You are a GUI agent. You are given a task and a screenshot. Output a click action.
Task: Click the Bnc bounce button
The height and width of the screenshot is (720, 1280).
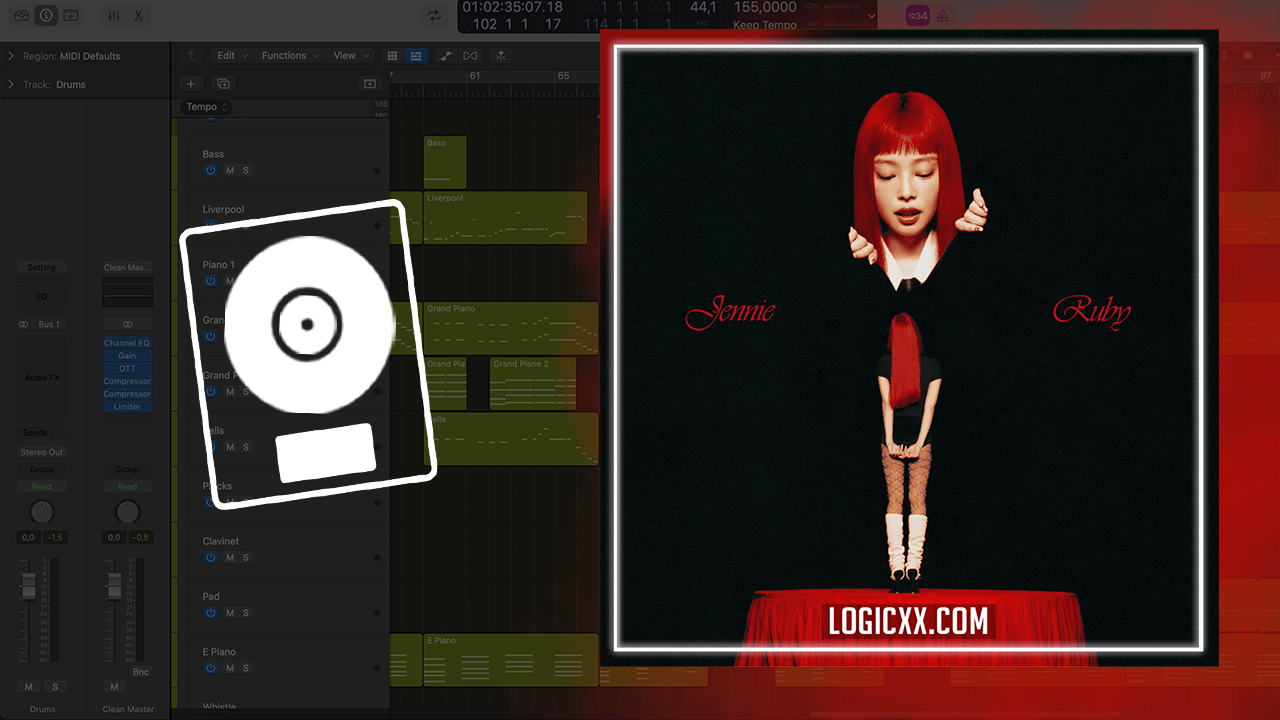pyautogui.click(x=141, y=672)
